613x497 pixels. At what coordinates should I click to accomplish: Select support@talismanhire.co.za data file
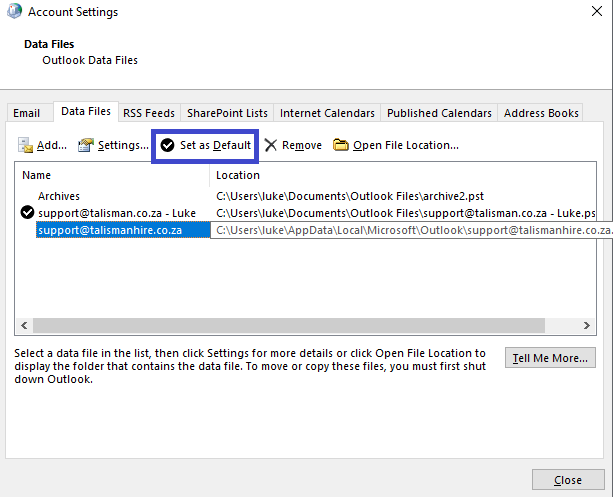[x=123, y=230]
